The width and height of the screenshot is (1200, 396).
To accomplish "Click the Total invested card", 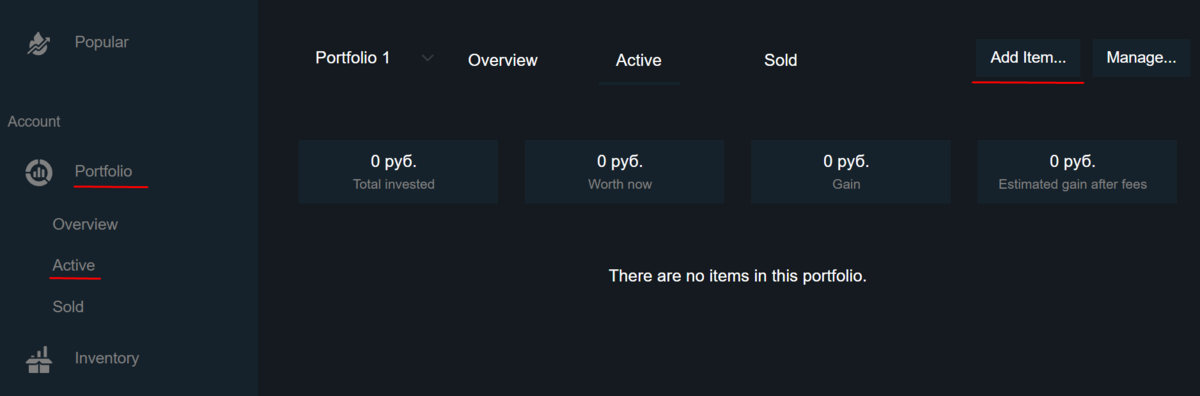I will [398, 172].
